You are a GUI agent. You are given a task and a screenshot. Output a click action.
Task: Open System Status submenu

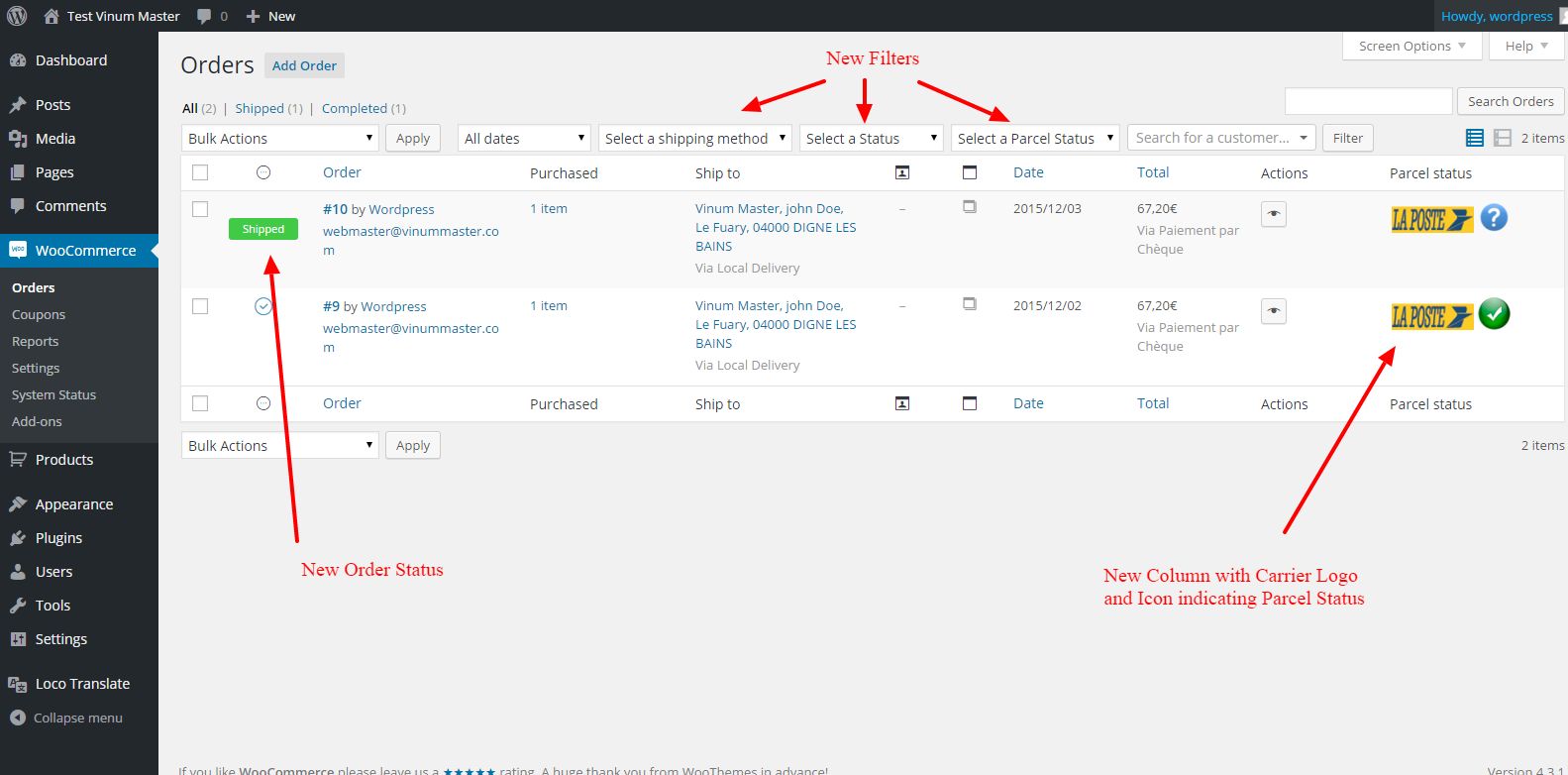(53, 395)
